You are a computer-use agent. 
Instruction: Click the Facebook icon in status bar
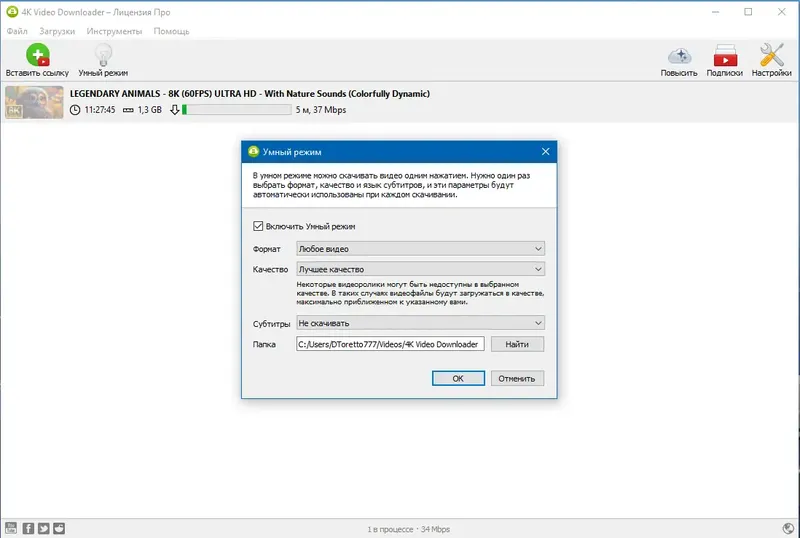28,528
